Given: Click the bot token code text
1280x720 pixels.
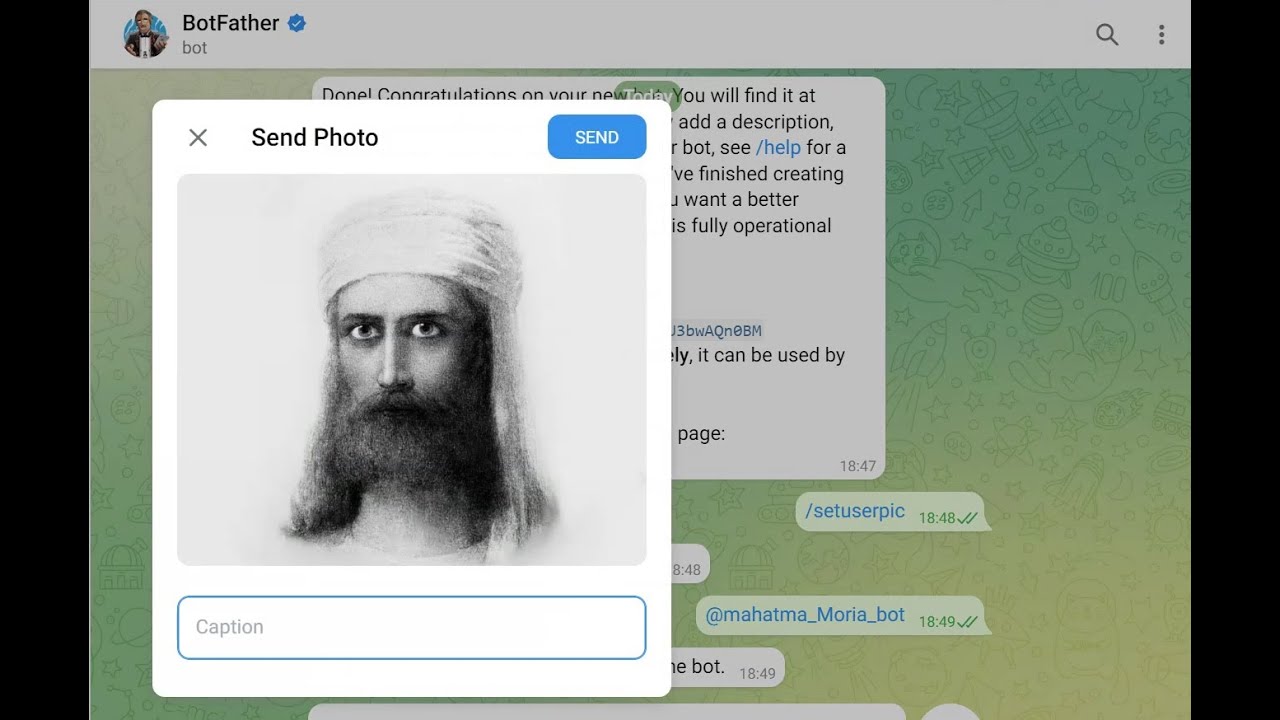Looking at the screenshot, I should 716,330.
